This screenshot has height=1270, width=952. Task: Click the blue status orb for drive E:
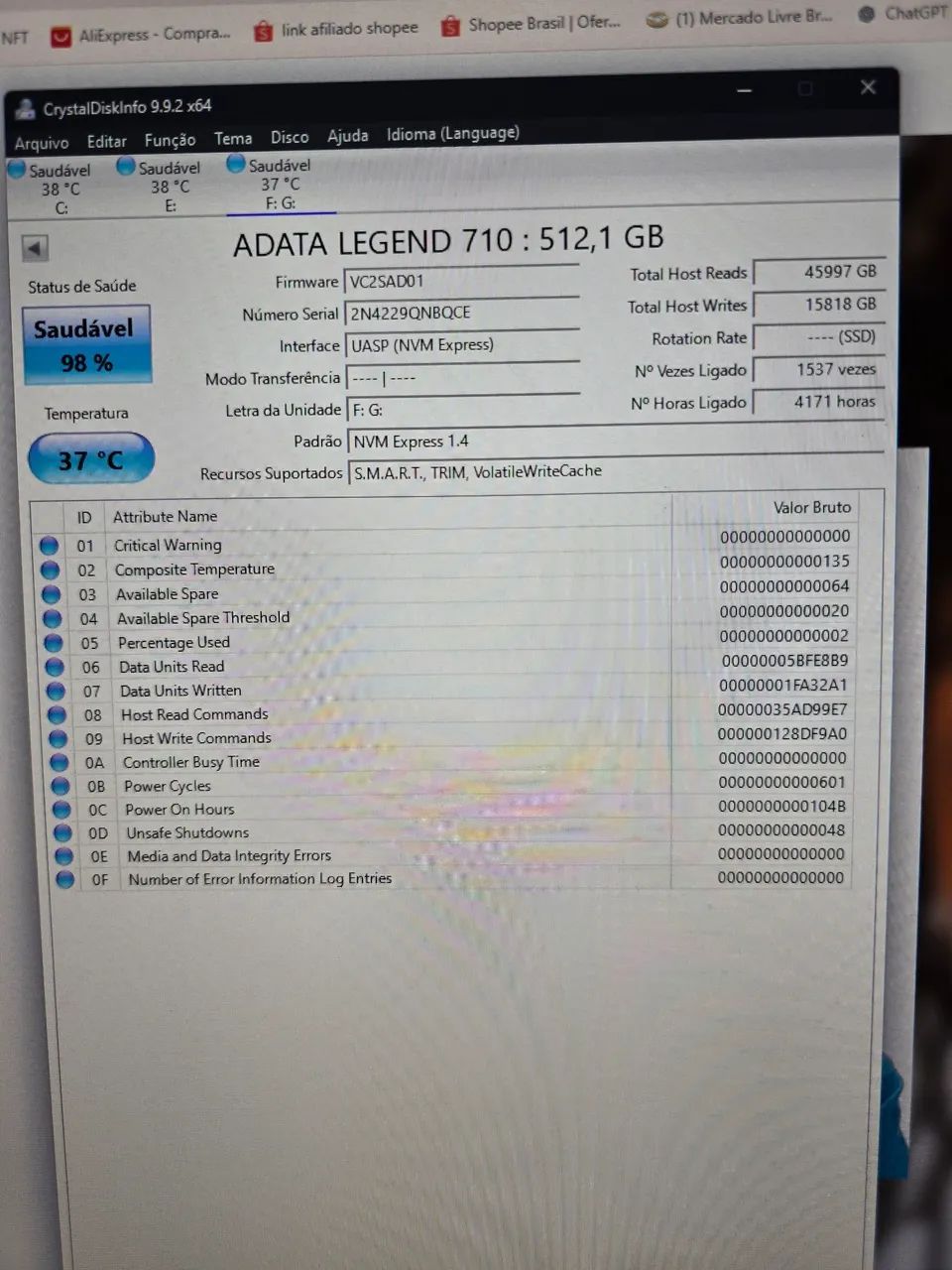[x=126, y=167]
